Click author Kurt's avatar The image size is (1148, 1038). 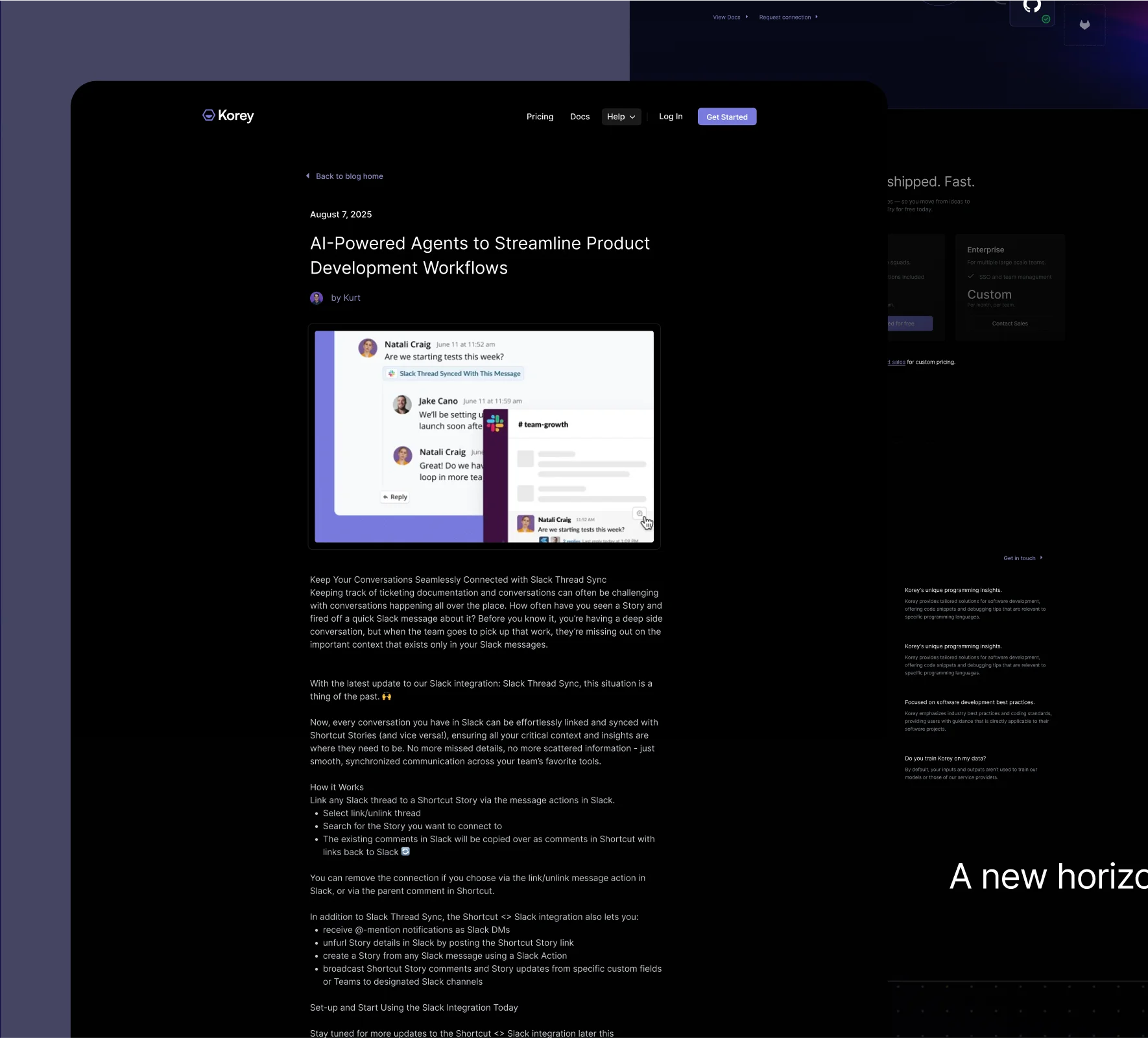[x=317, y=298]
